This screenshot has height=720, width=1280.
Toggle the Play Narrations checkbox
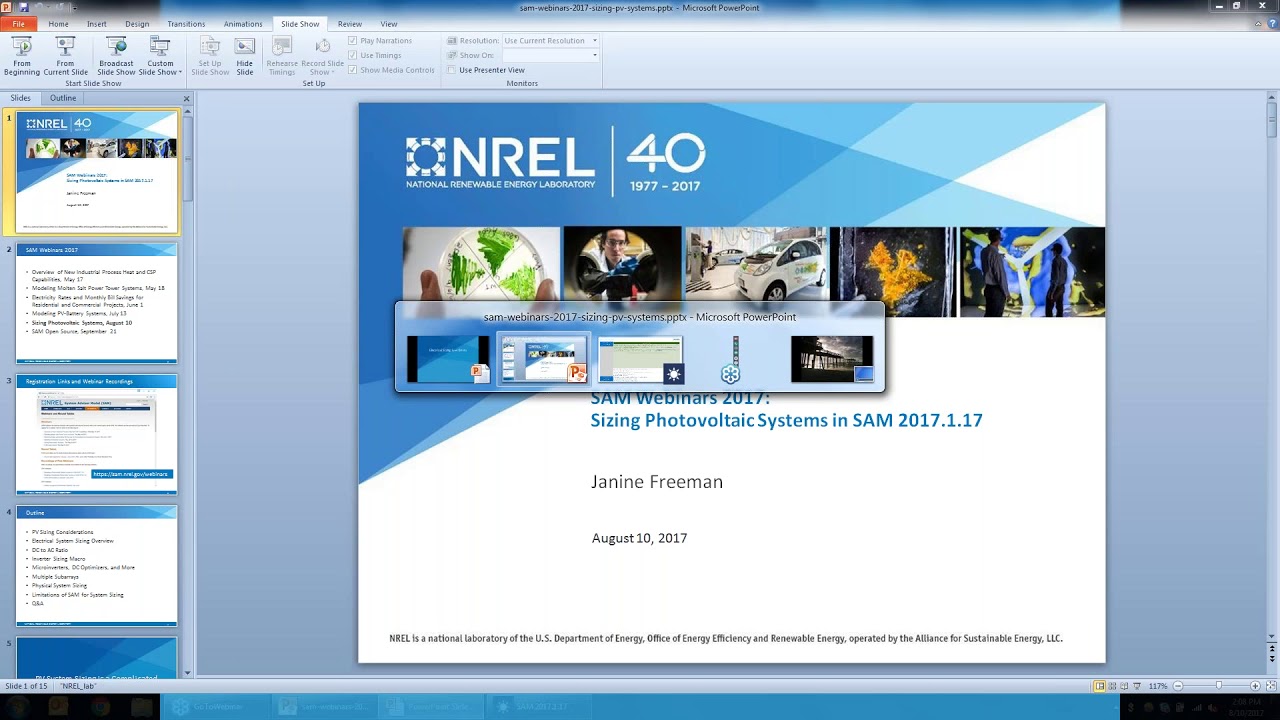(x=353, y=41)
